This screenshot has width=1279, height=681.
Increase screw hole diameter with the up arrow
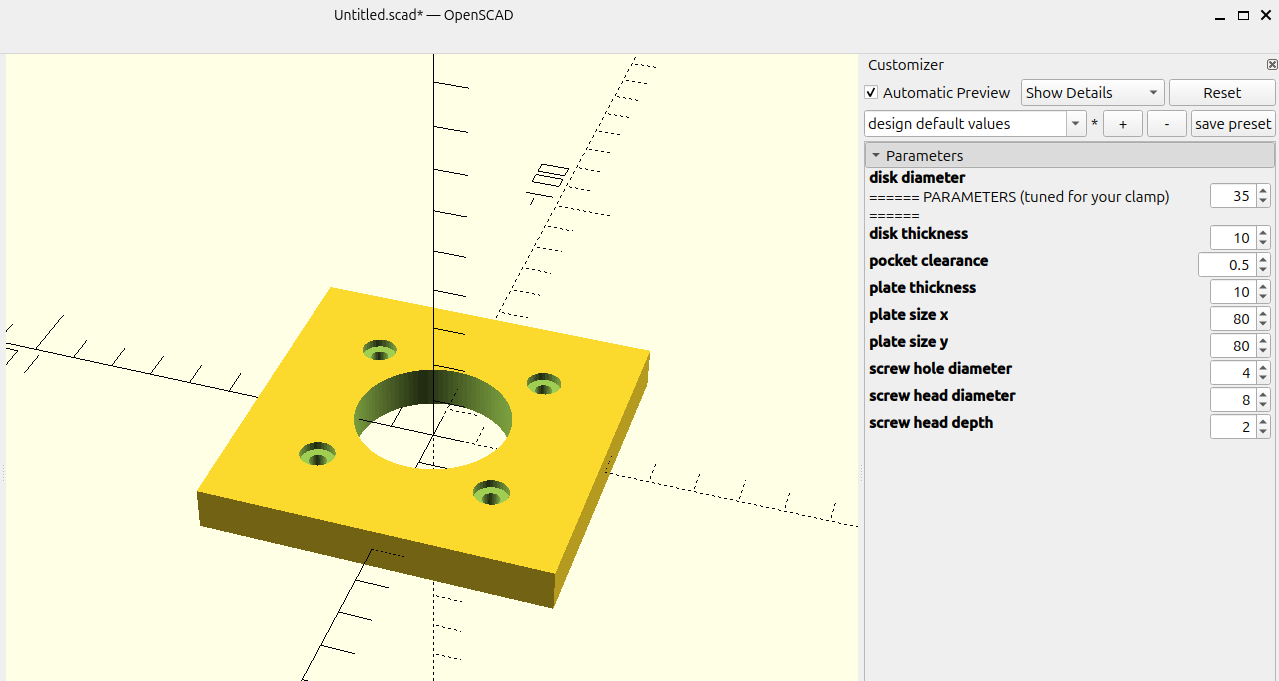point(1263,368)
